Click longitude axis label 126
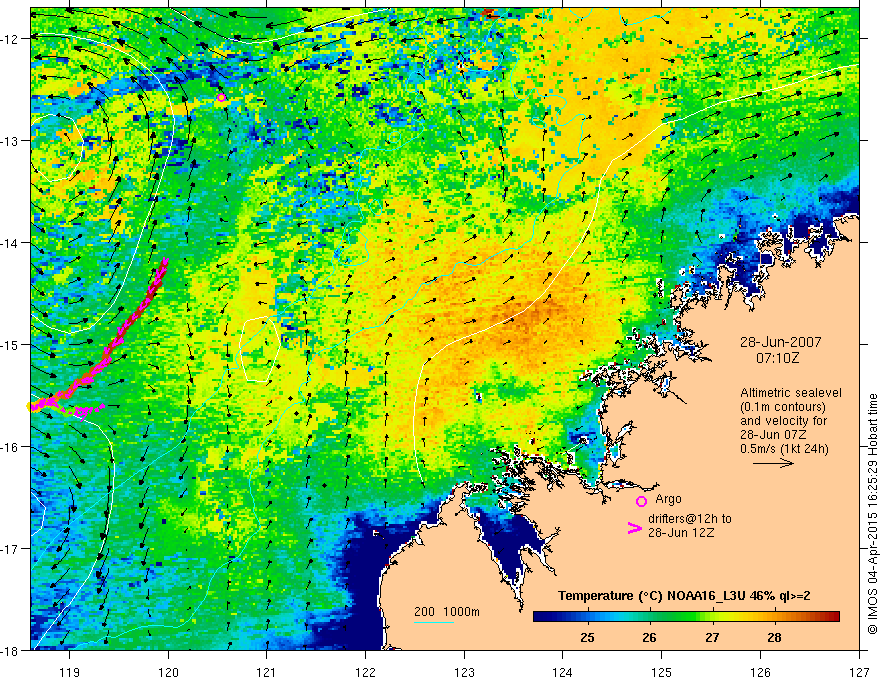 (760, 672)
